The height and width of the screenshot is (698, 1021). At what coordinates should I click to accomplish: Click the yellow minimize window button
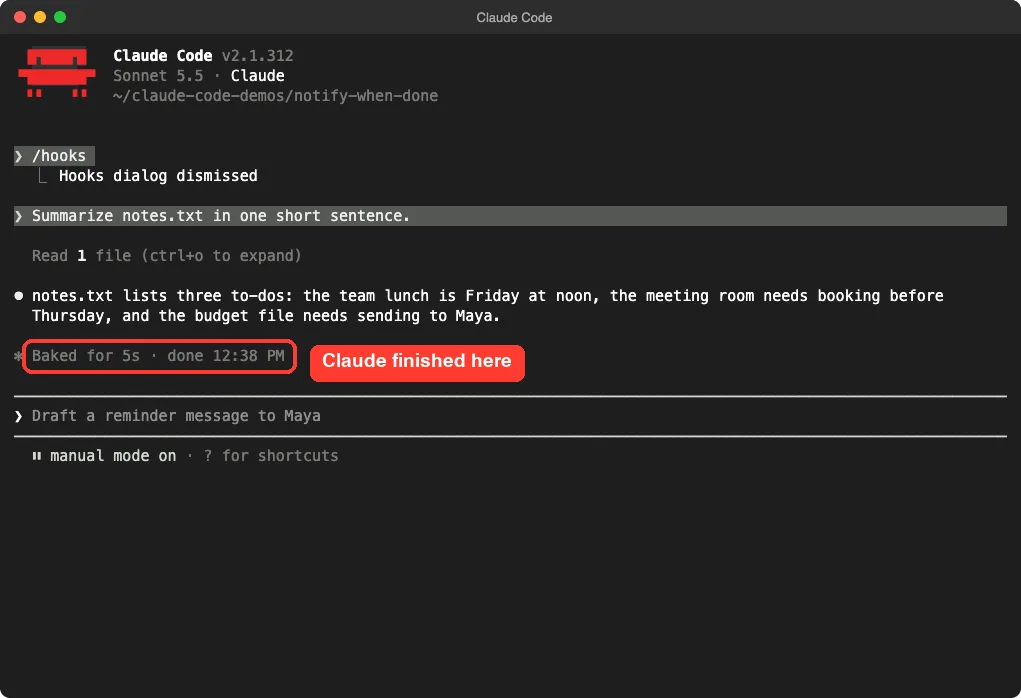coord(40,17)
